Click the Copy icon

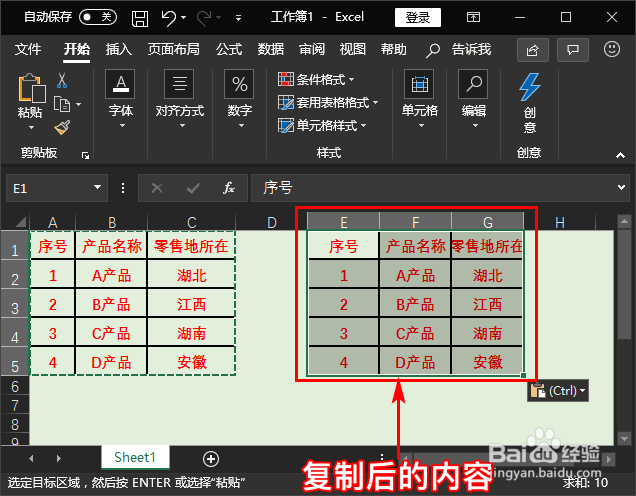(x=62, y=105)
